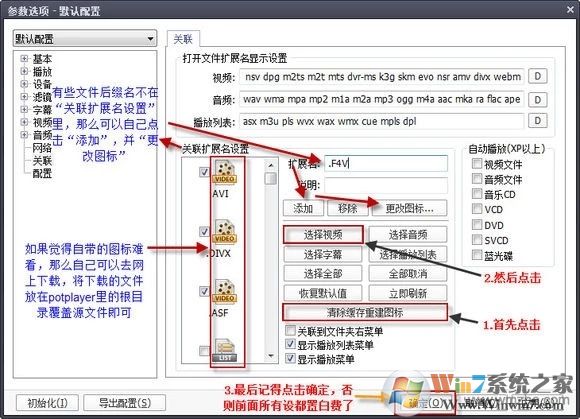The width and height of the screenshot is (580, 419).
Task: Click 清除缓存重建图标 button
Action: click(x=365, y=312)
